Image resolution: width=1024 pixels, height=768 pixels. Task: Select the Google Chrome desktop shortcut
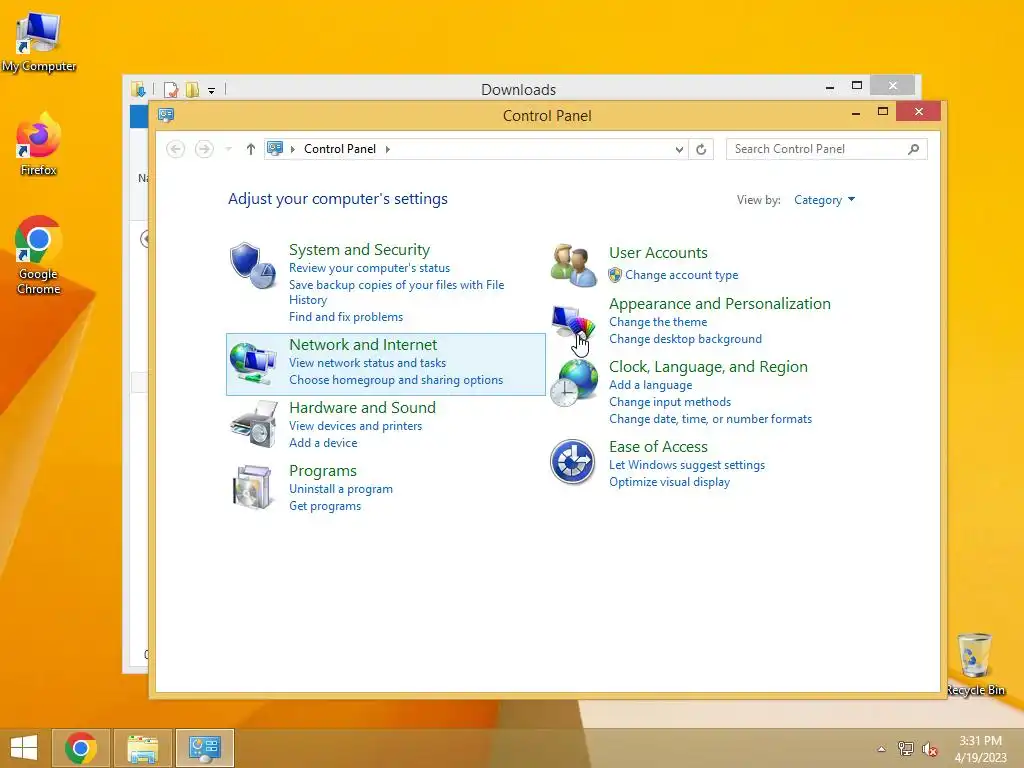coord(39,255)
